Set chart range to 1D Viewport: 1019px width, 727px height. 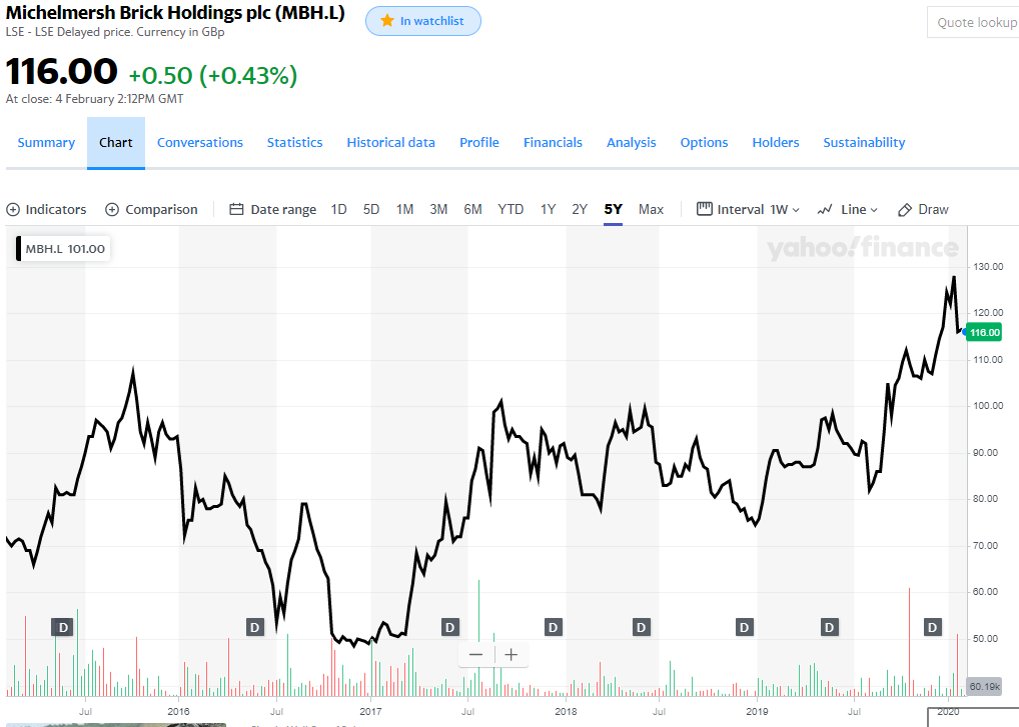click(x=339, y=209)
